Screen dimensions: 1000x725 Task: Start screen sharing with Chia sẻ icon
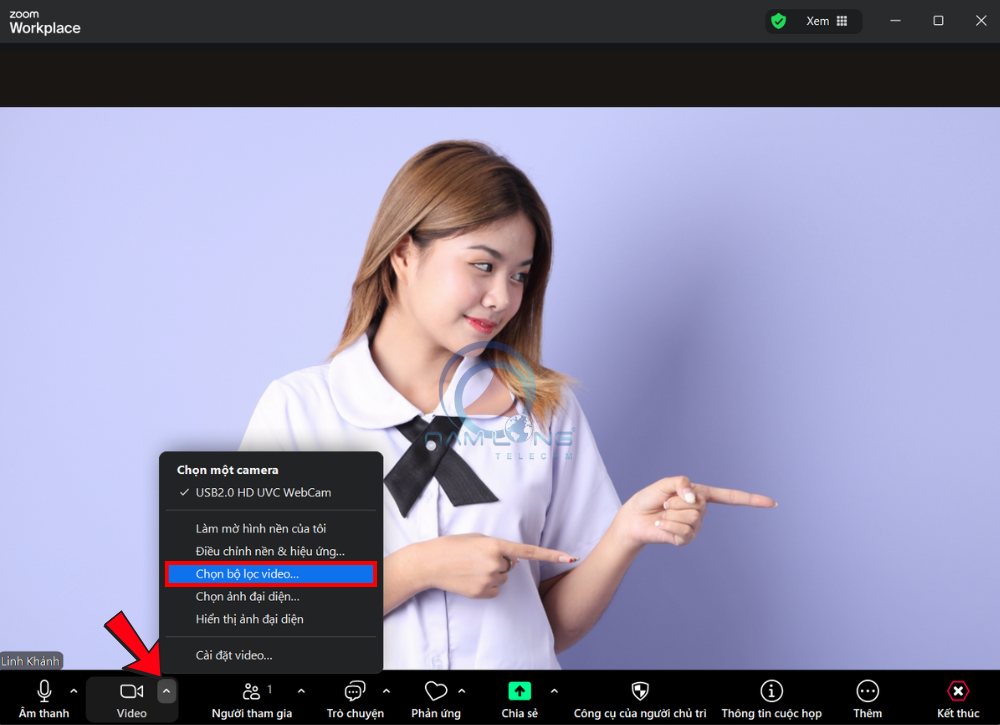click(x=519, y=691)
